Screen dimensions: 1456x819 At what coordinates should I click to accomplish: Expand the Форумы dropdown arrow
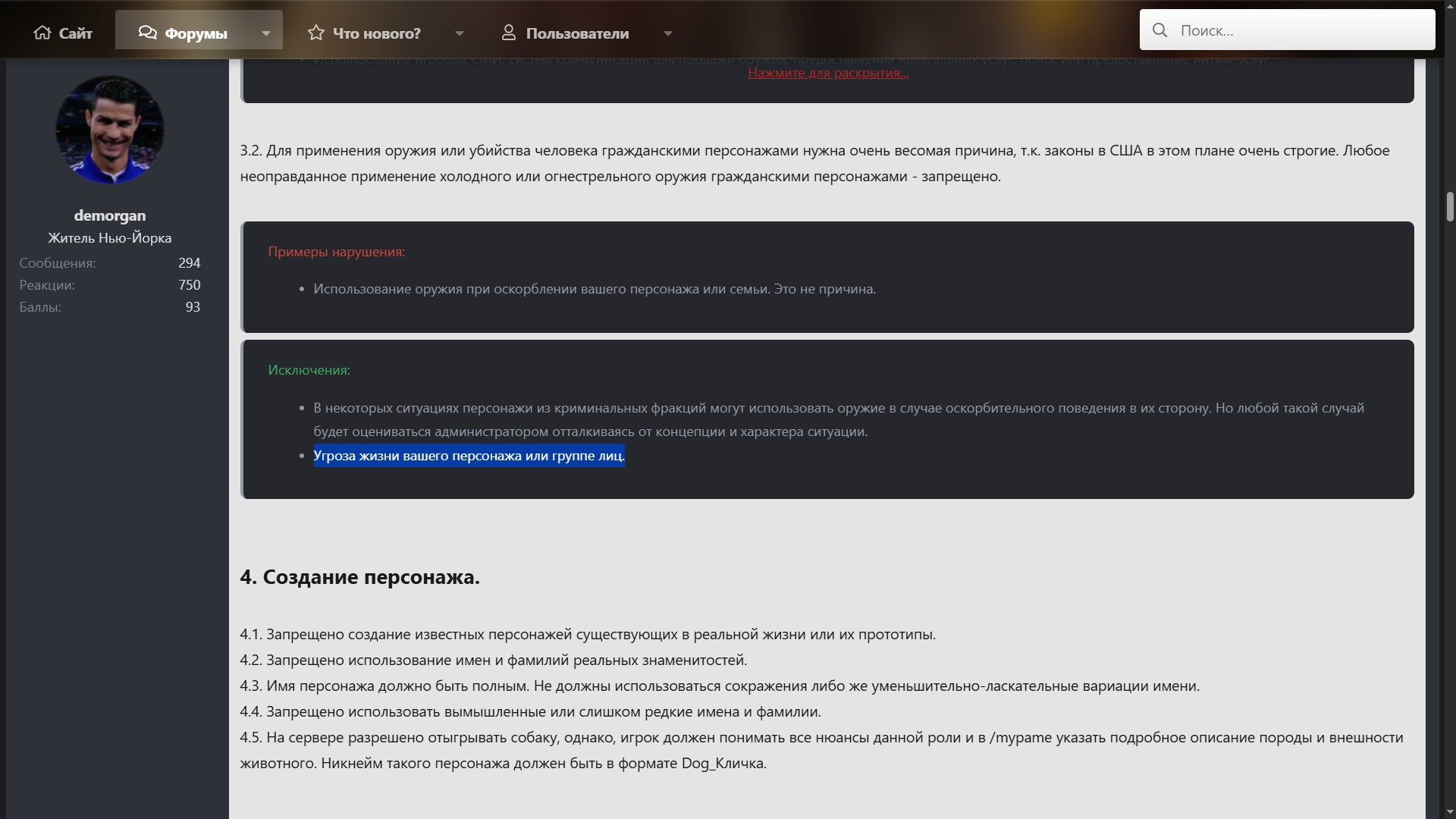[x=266, y=33]
